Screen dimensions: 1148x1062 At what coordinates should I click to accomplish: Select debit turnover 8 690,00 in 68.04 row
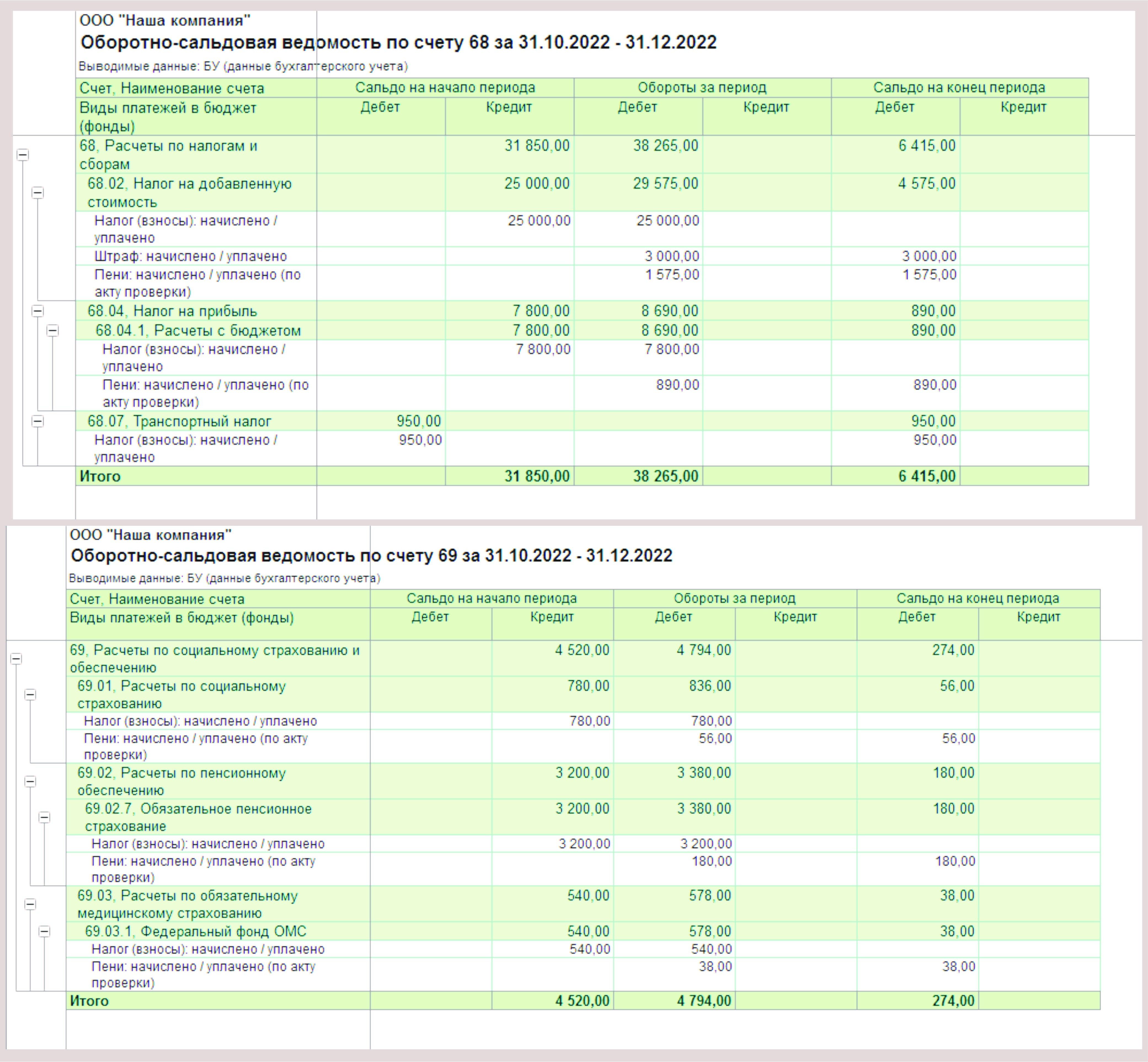670,311
